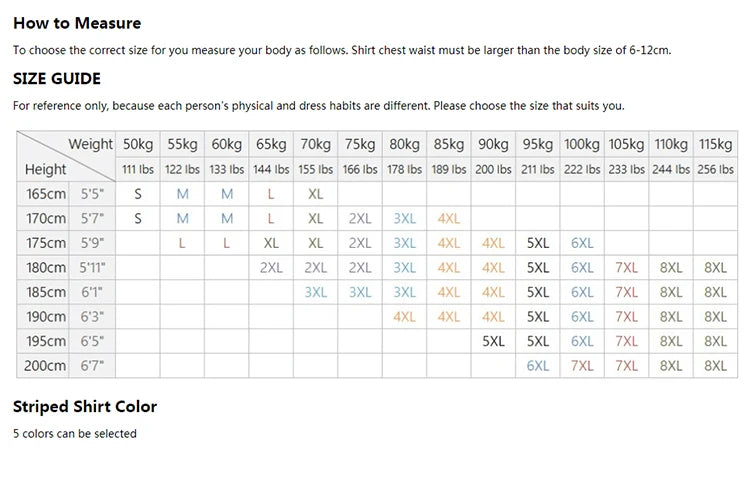This screenshot has height=479, width=750.
Task: Select the 6XL cell in the 200cm row
Action: pyautogui.click(x=538, y=366)
